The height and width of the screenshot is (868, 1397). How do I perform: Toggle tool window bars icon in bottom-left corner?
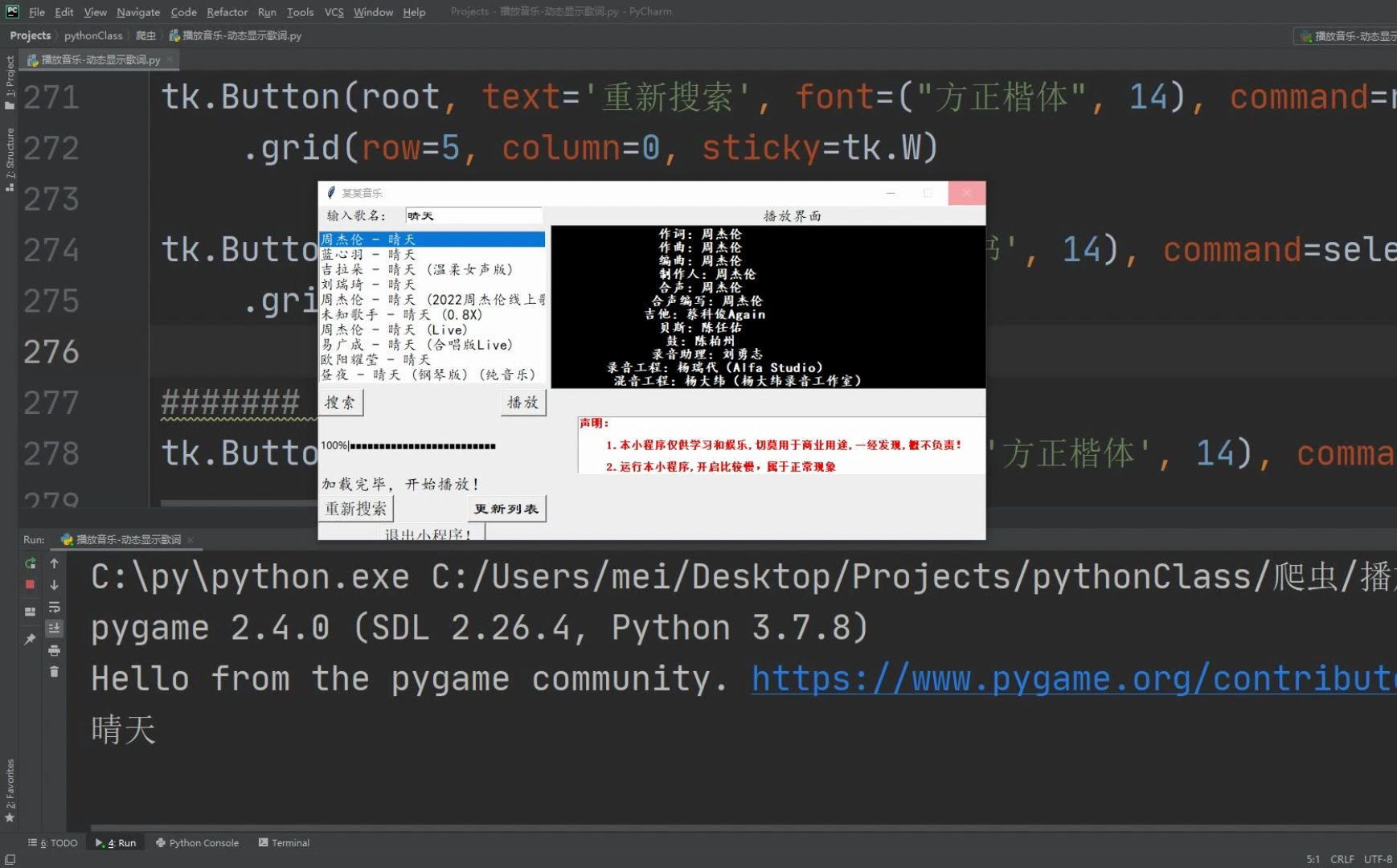click(x=10, y=859)
